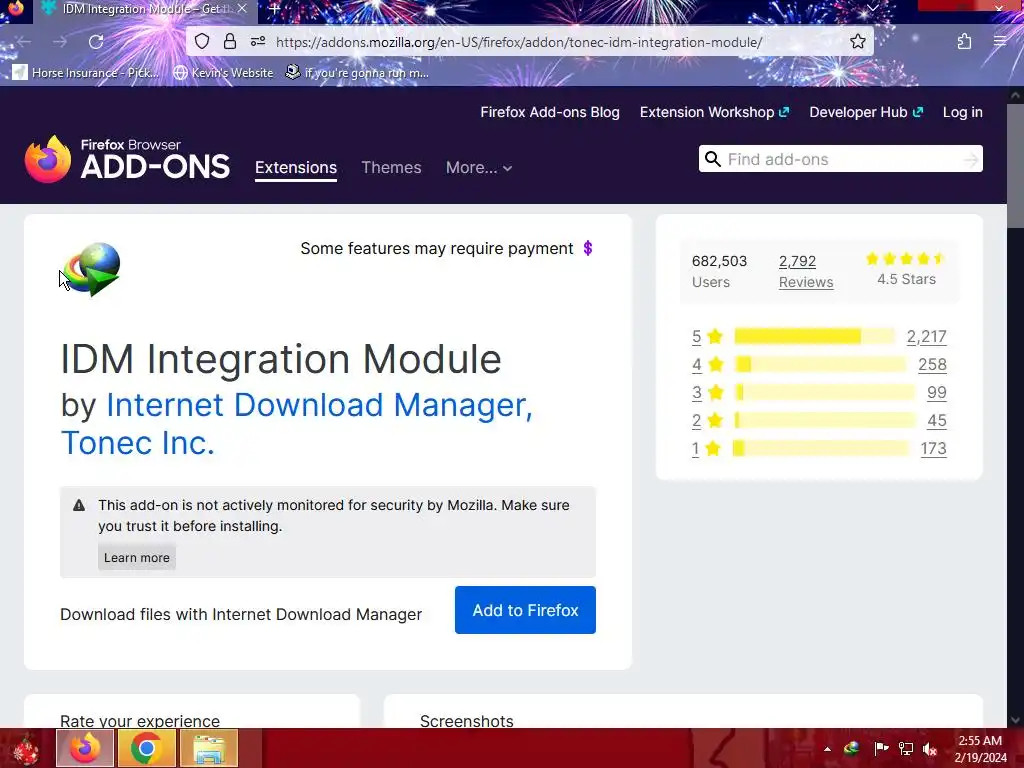Open the 99 three-star review count
1024x768 pixels.
(936, 392)
